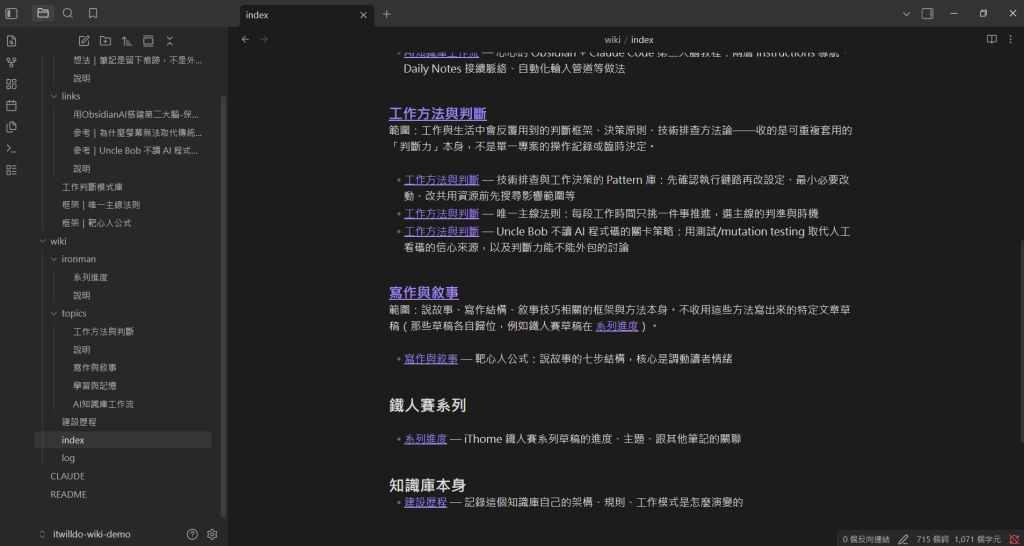Screen dimensions: 1024x546
Task: Select index in file tree
Action: tap(123, 440)
